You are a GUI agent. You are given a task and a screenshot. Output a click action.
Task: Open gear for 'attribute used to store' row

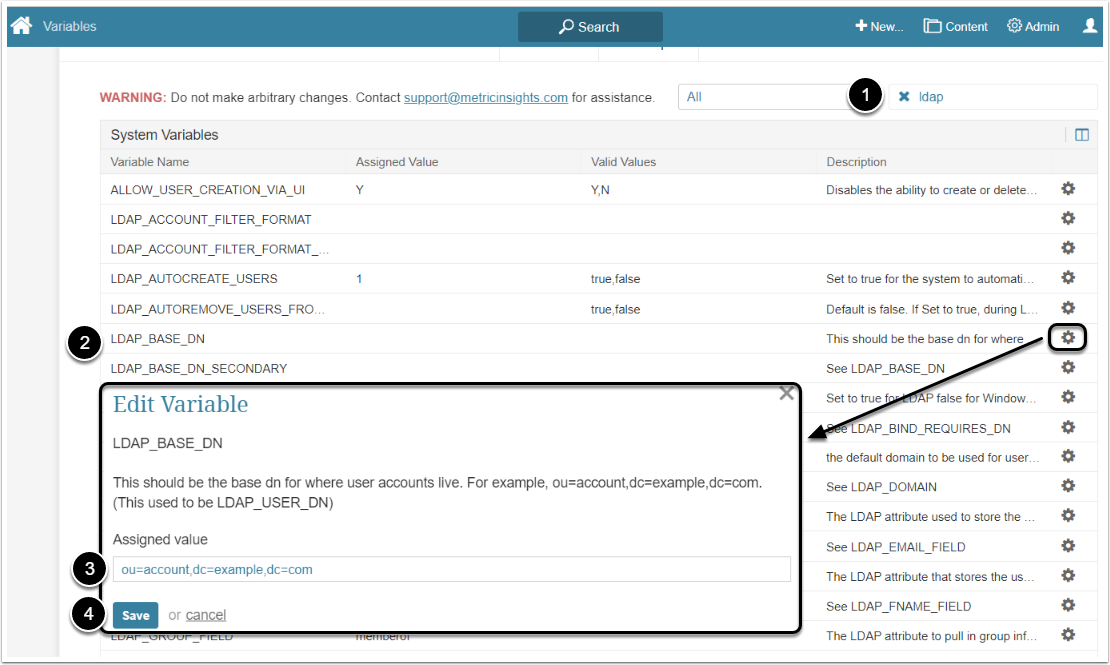(1068, 516)
